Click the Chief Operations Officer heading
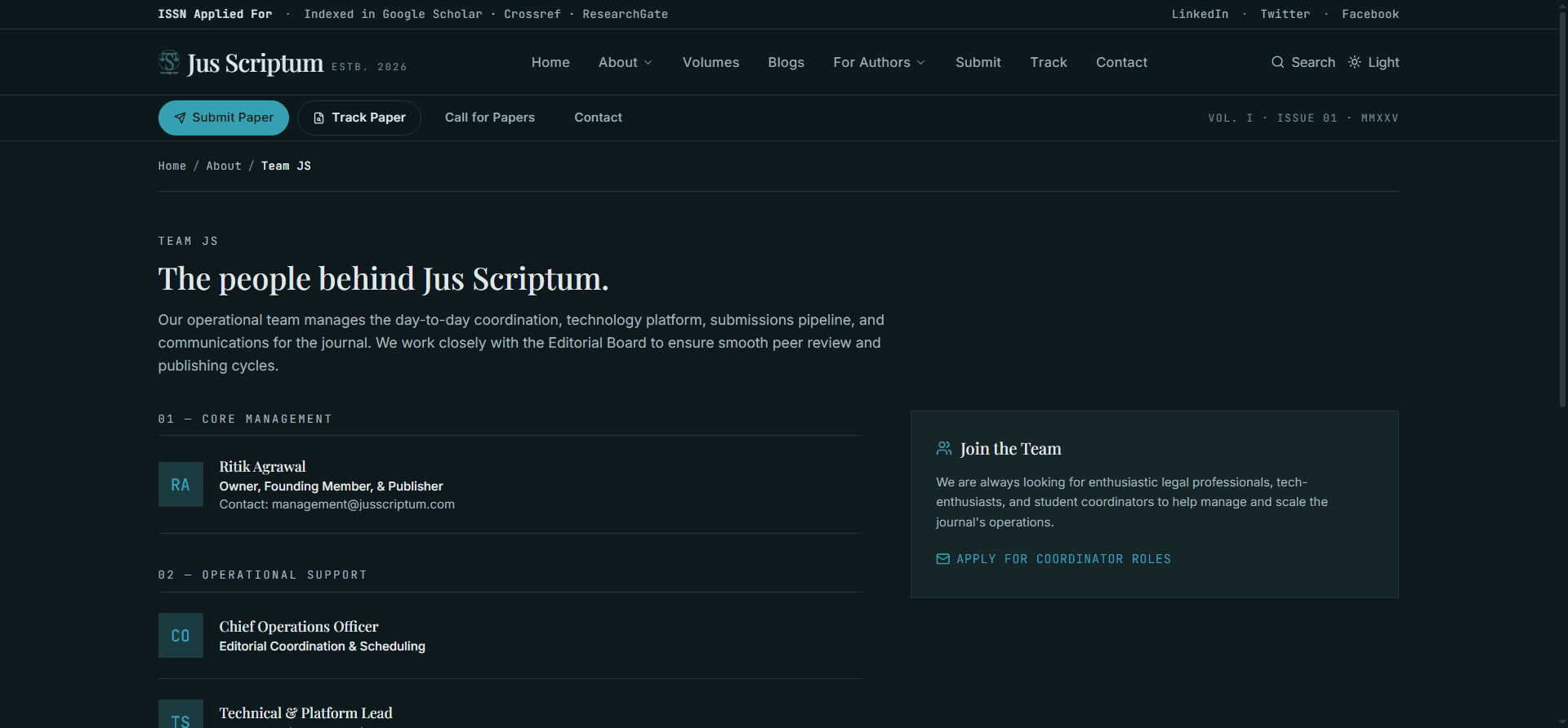1568x728 pixels. pos(299,627)
